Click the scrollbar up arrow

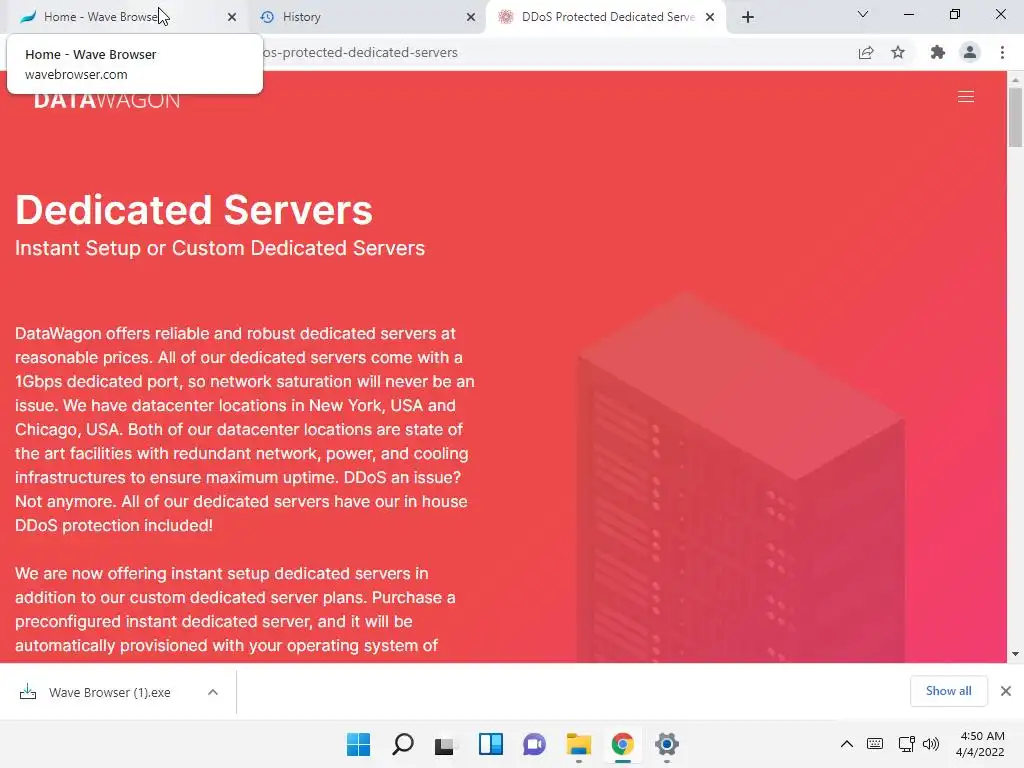1015,79
